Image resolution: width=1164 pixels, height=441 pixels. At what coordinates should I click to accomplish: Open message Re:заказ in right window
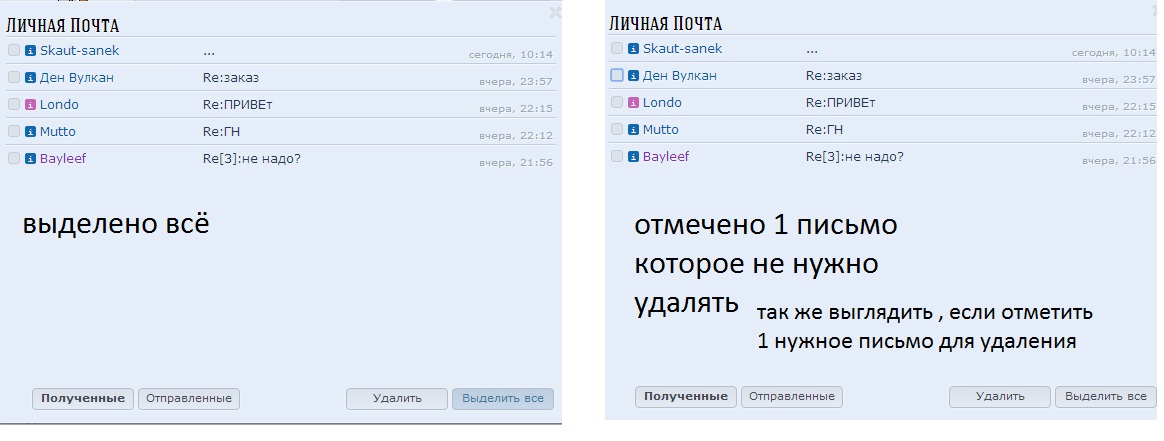pyautogui.click(x=834, y=75)
